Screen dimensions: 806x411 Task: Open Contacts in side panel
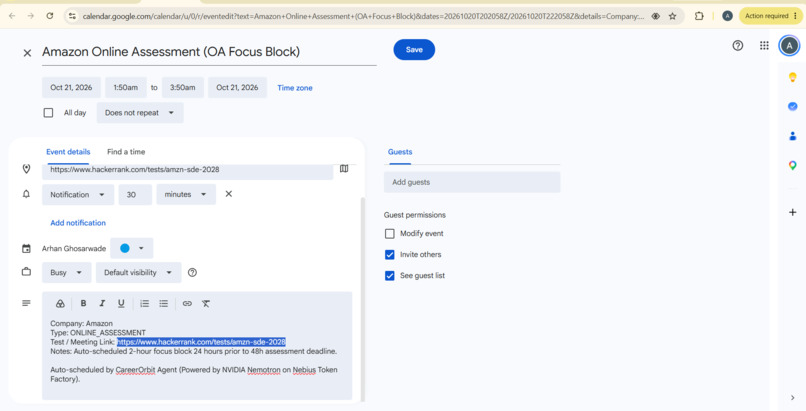tap(793, 136)
